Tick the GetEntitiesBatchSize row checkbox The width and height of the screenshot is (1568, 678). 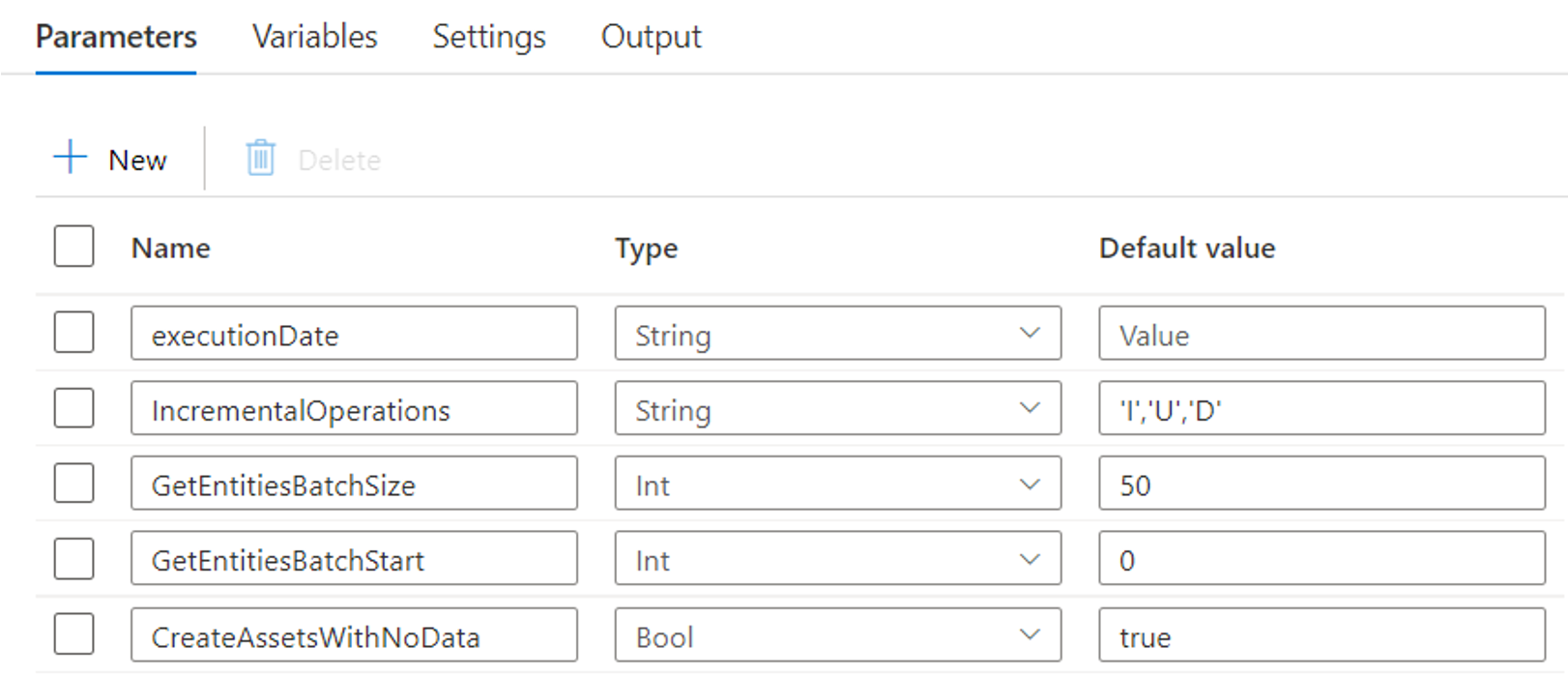click(74, 484)
